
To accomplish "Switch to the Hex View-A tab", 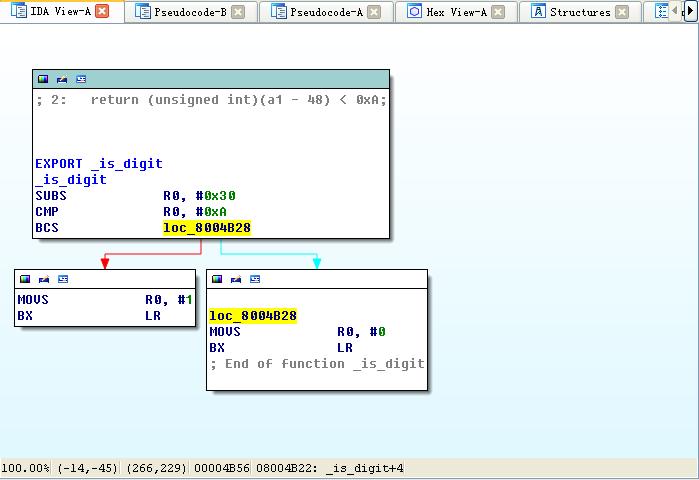I will coord(456,12).
